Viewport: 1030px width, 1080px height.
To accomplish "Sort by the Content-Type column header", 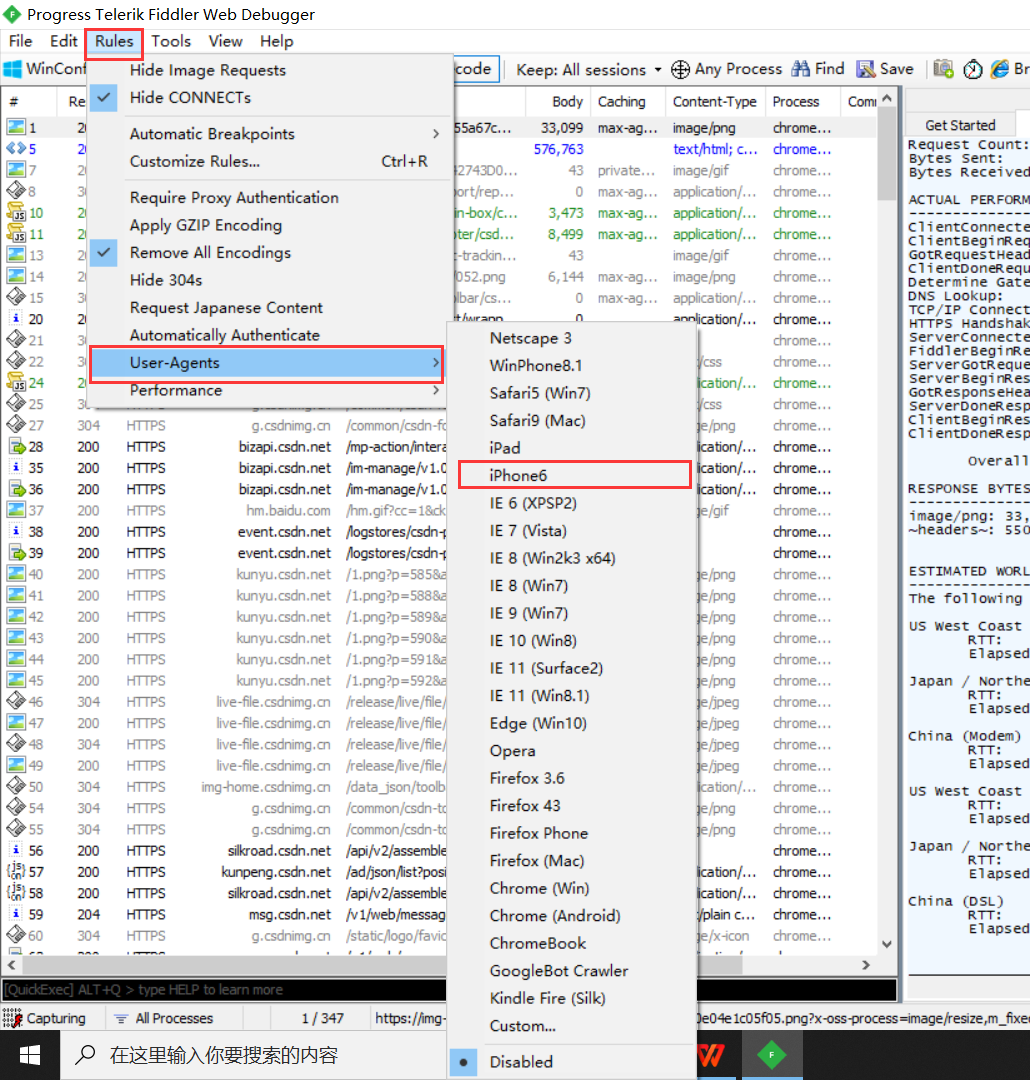I will point(714,101).
